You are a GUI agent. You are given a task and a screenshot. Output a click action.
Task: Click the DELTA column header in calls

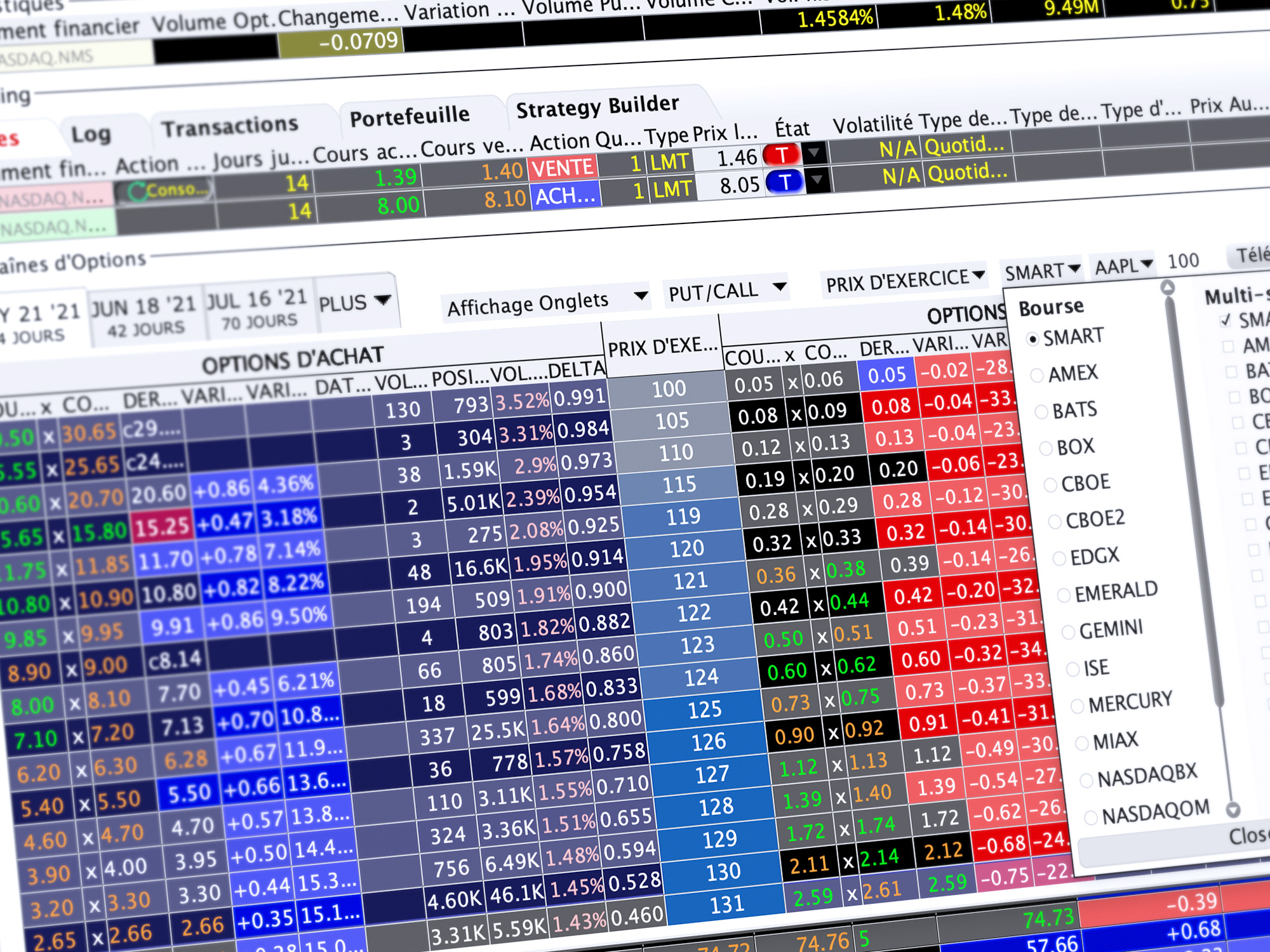click(576, 370)
